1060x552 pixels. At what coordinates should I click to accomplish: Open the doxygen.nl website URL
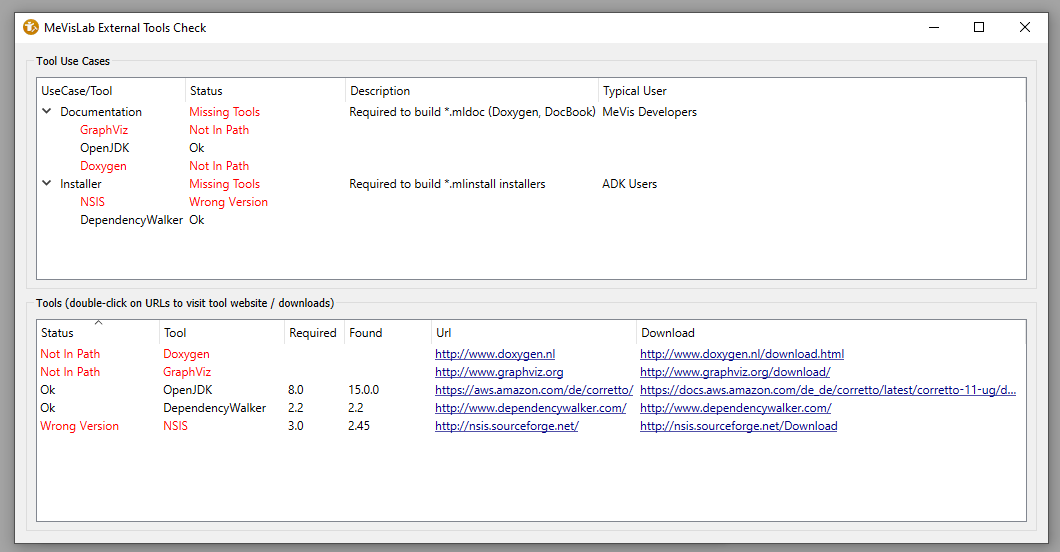click(494, 354)
